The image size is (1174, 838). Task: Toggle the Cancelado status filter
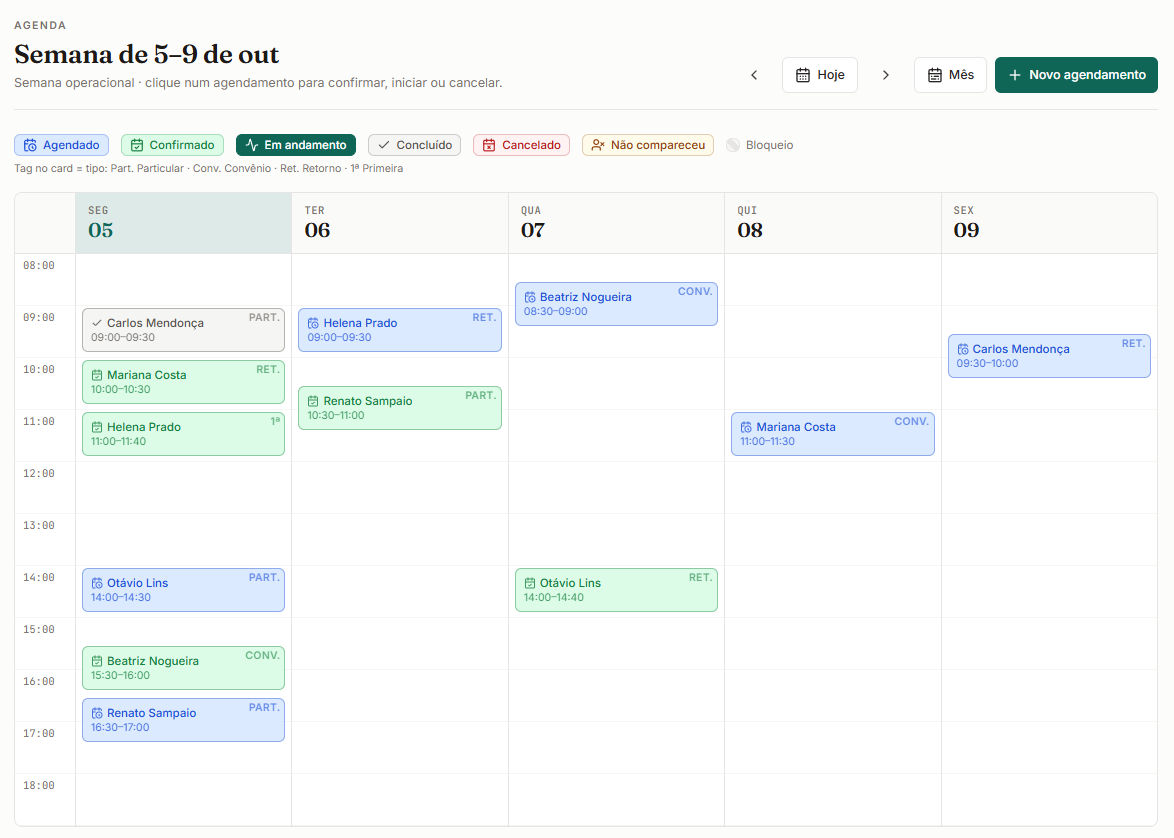[x=521, y=145]
